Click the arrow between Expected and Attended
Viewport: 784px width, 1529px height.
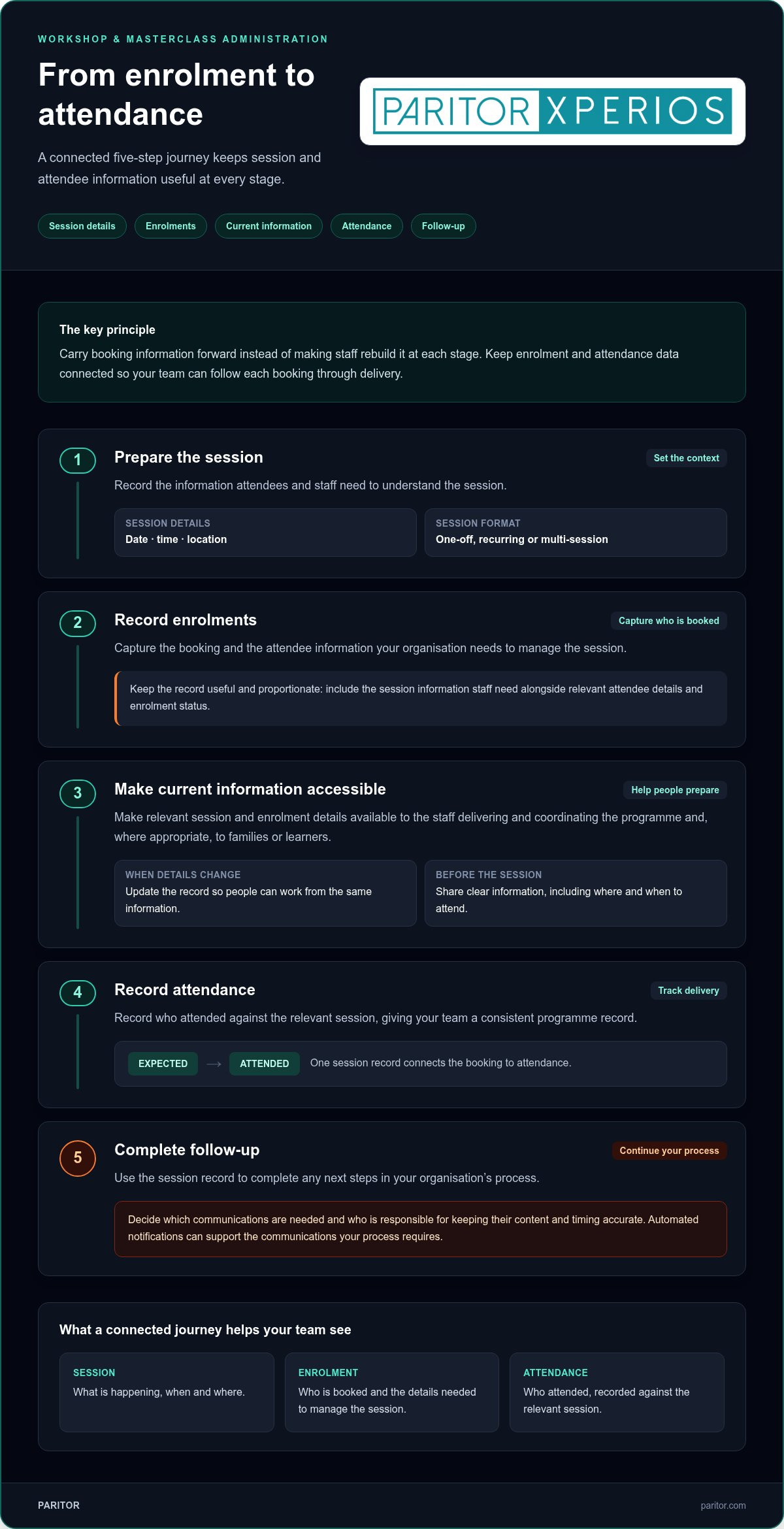pos(214,1064)
